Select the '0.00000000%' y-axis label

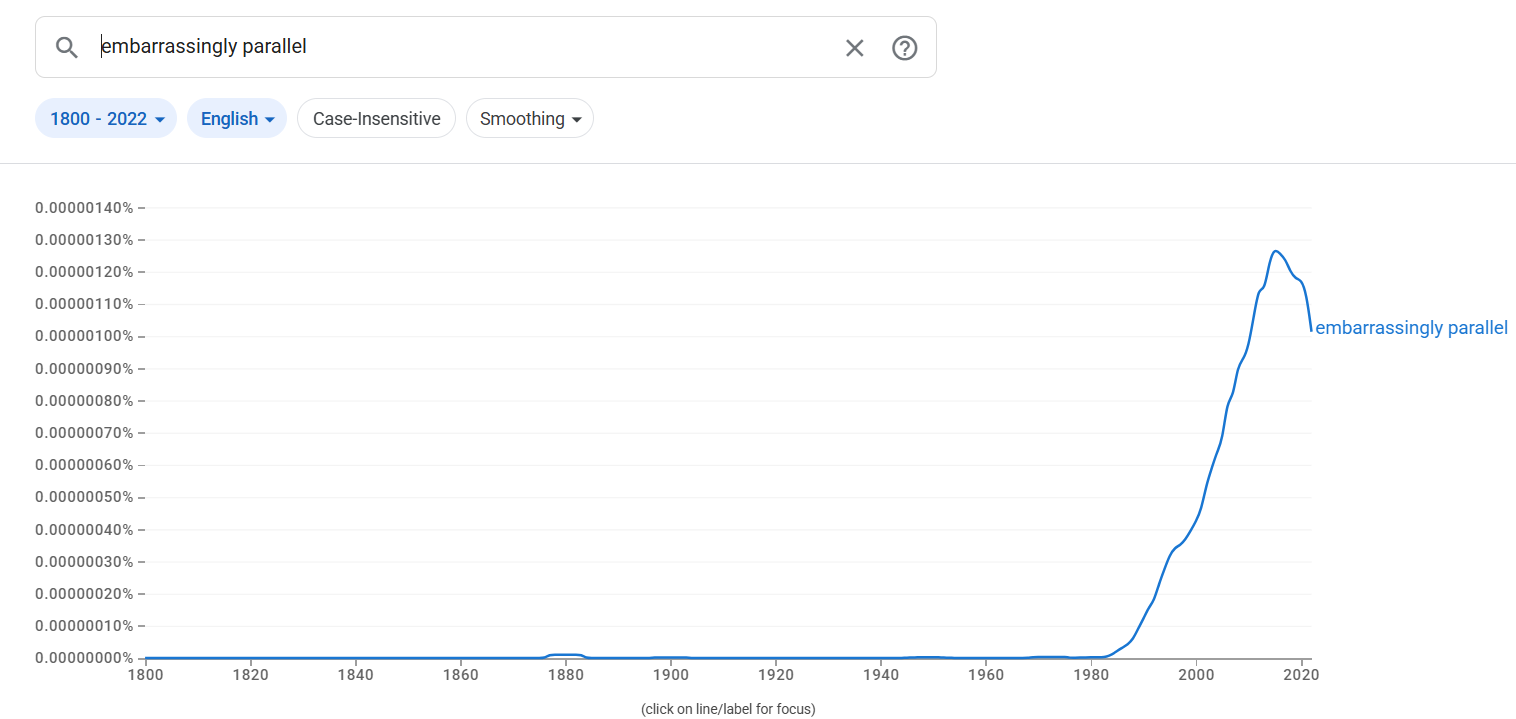click(84, 658)
